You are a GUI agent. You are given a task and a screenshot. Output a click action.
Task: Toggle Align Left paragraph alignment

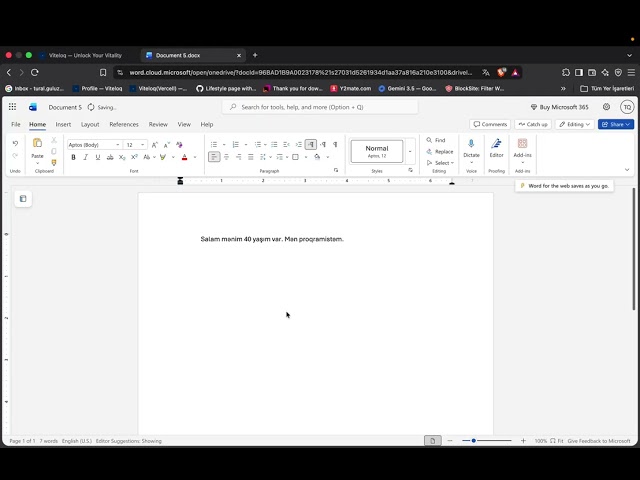point(214,157)
